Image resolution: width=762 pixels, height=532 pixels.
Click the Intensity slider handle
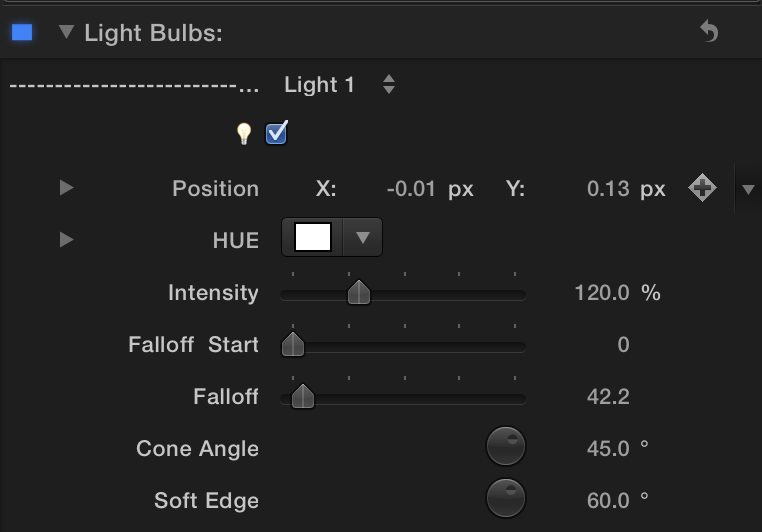(359, 293)
